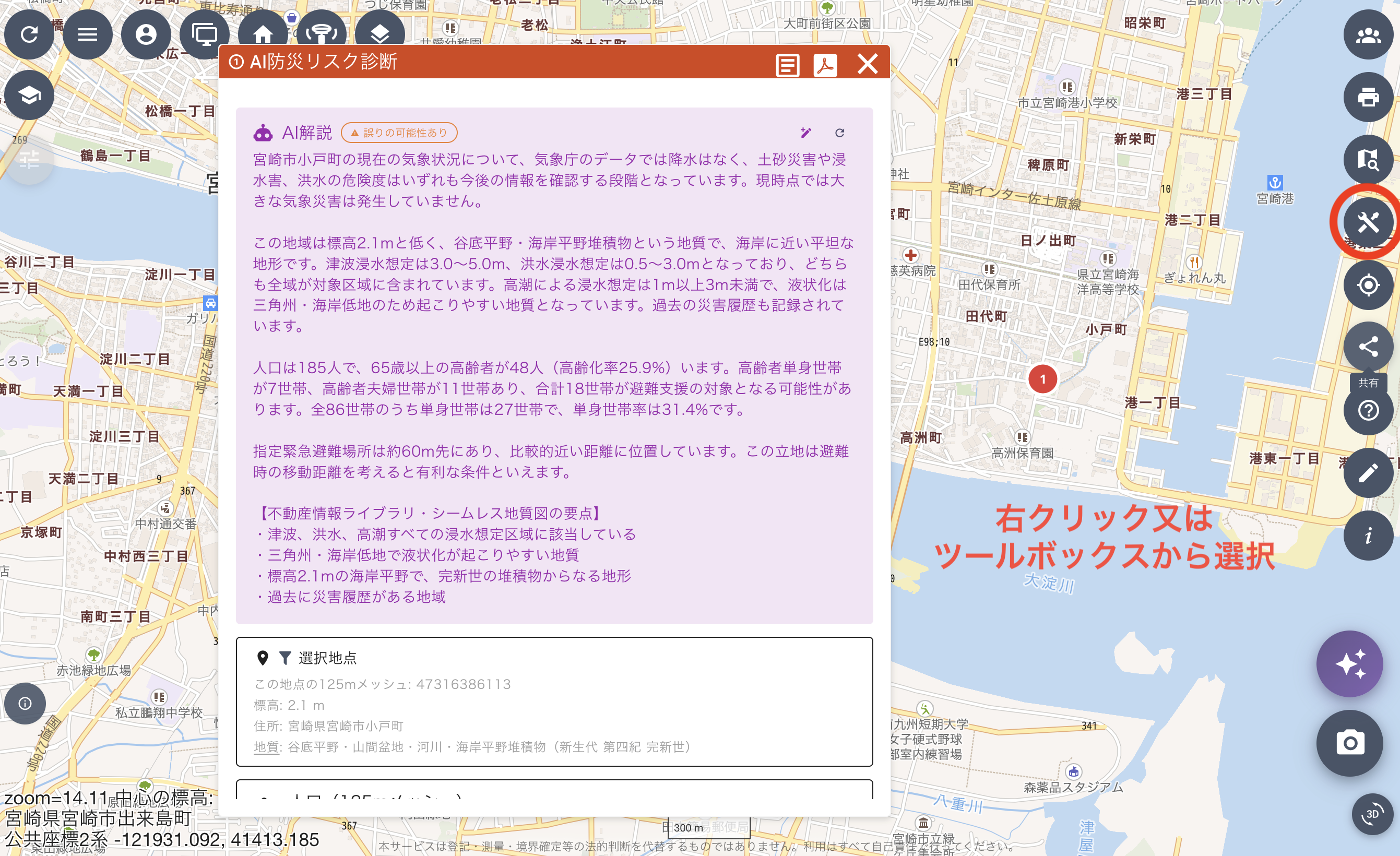Export the AI防災リスク診断 as PDF
This screenshot has height=856, width=1400.
(x=825, y=65)
